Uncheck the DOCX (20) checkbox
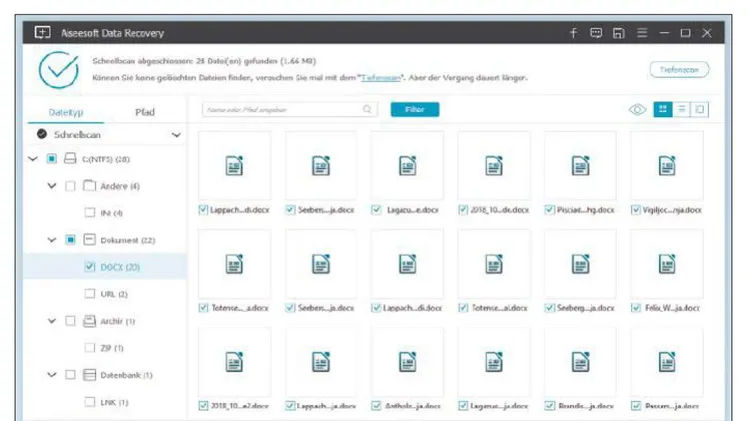Image resolution: width=750 pixels, height=421 pixels. click(90, 266)
